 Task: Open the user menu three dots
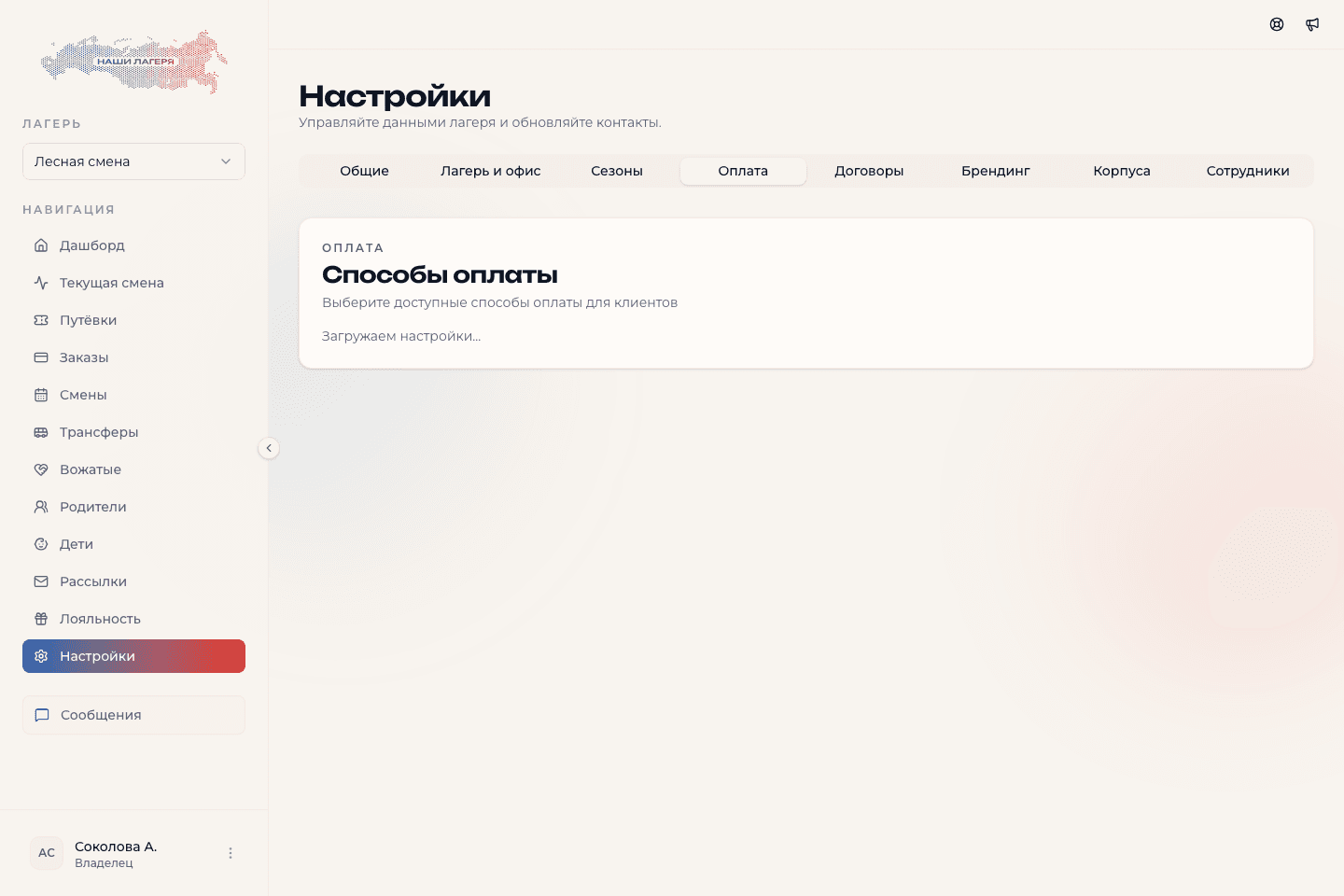pos(231,853)
